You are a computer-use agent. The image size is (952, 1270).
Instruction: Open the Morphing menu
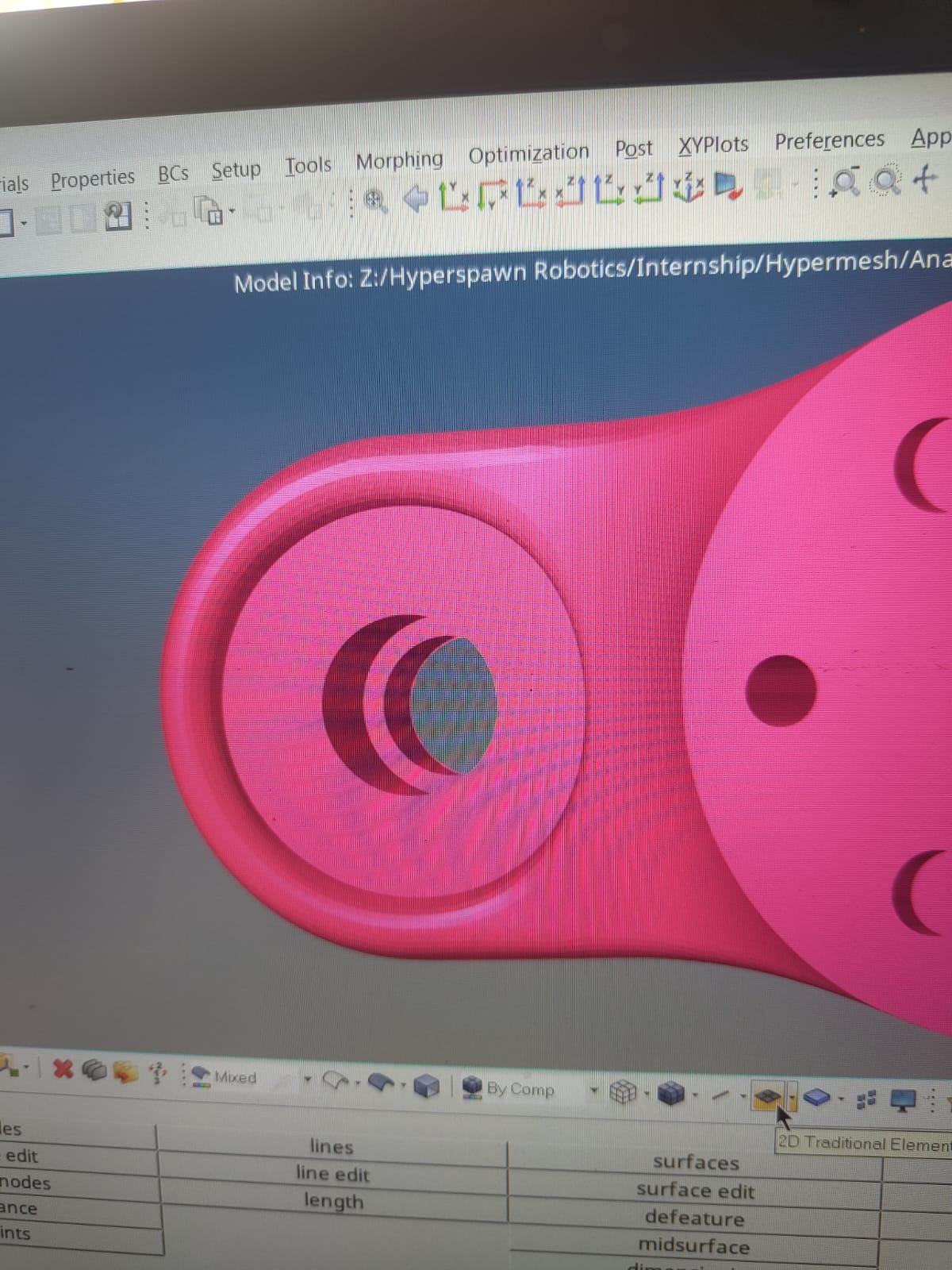(399, 161)
